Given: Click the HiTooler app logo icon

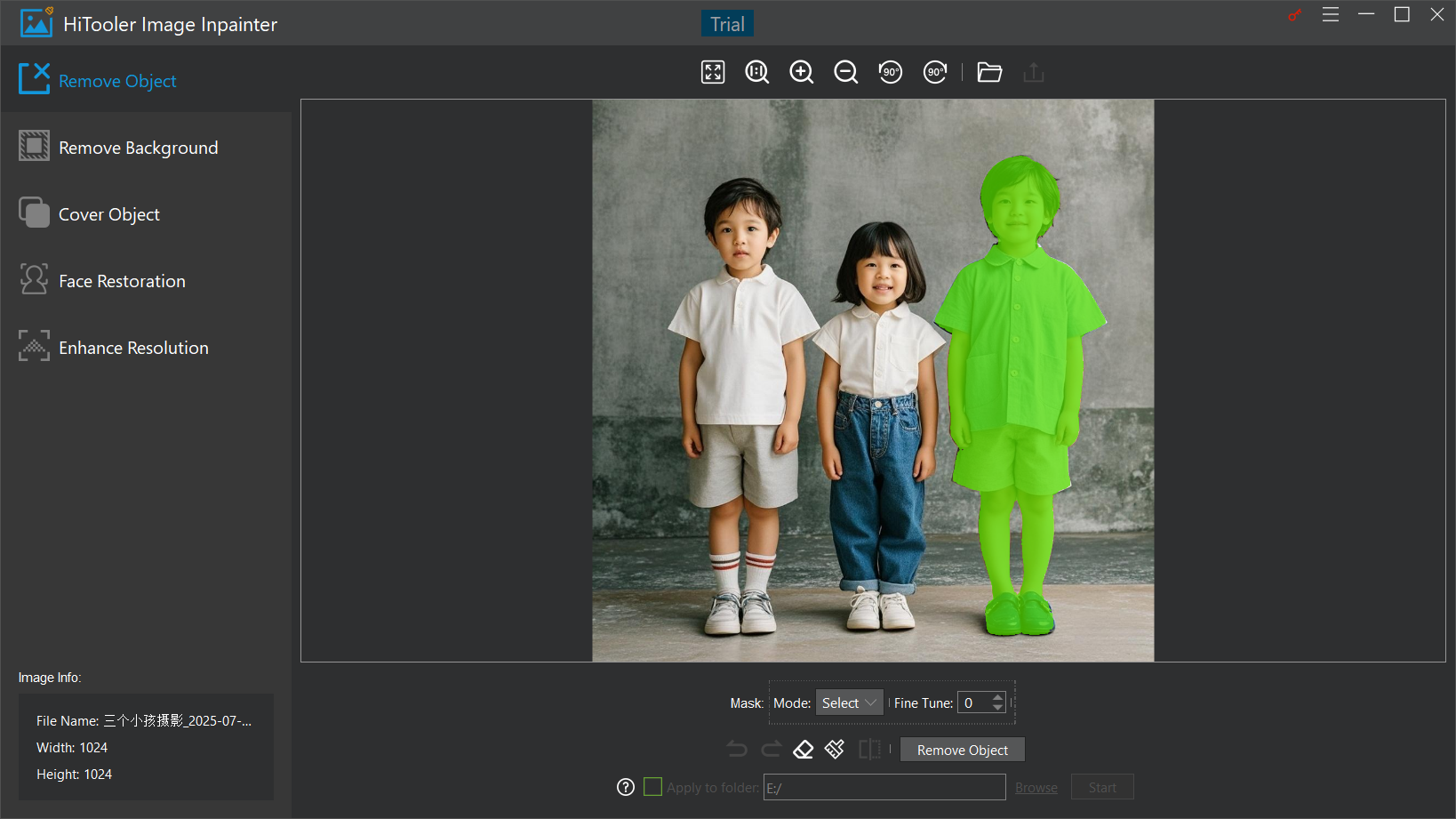Looking at the screenshot, I should 36,23.
